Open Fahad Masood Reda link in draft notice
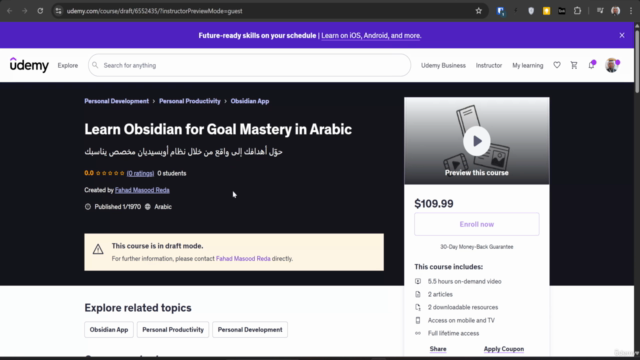This screenshot has width=640, height=360. pyautogui.click(x=243, y=259)
